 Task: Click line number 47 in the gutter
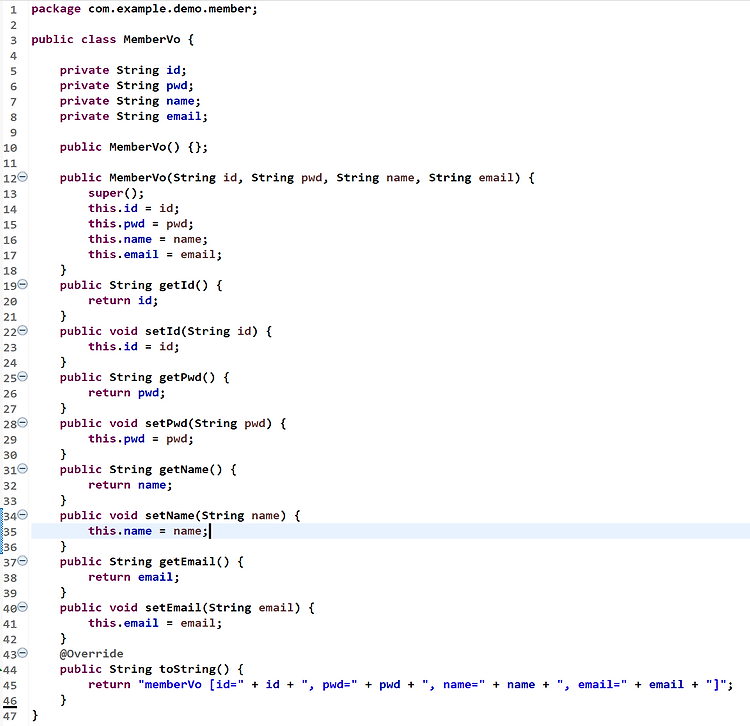(x=10, y=716)
